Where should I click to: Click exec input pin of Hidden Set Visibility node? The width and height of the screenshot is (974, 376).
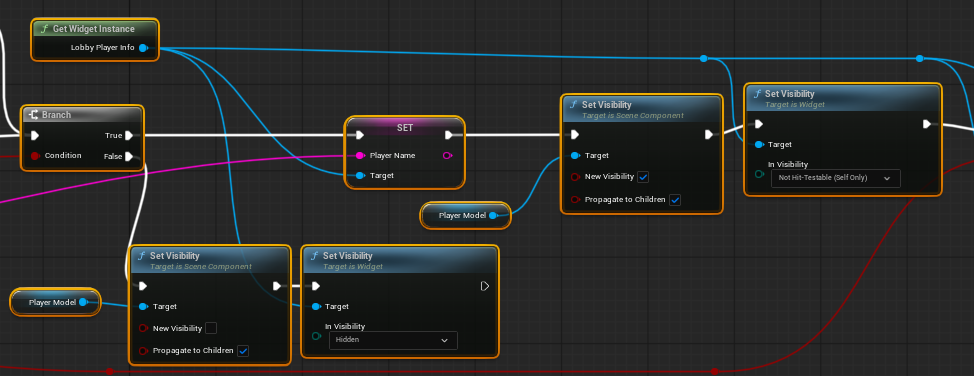pos(316,286)
